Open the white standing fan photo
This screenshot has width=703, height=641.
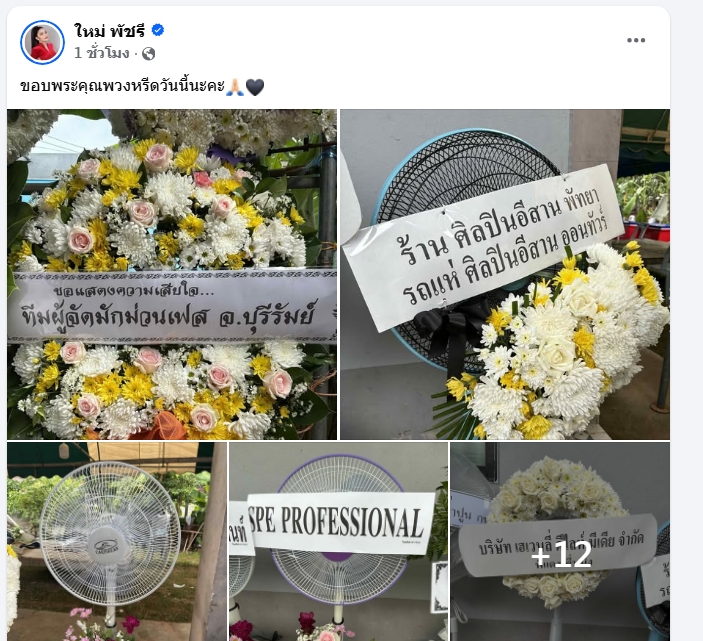[117, 541]
